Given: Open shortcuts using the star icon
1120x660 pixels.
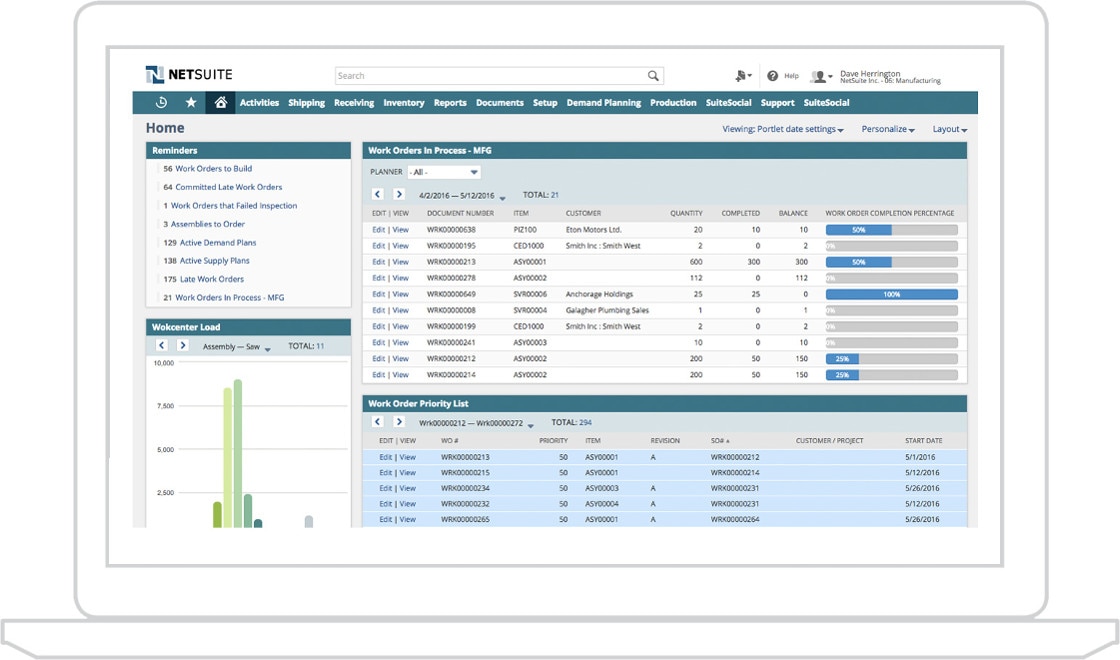Looking at the screenshot, I should [x=190, y=102].
